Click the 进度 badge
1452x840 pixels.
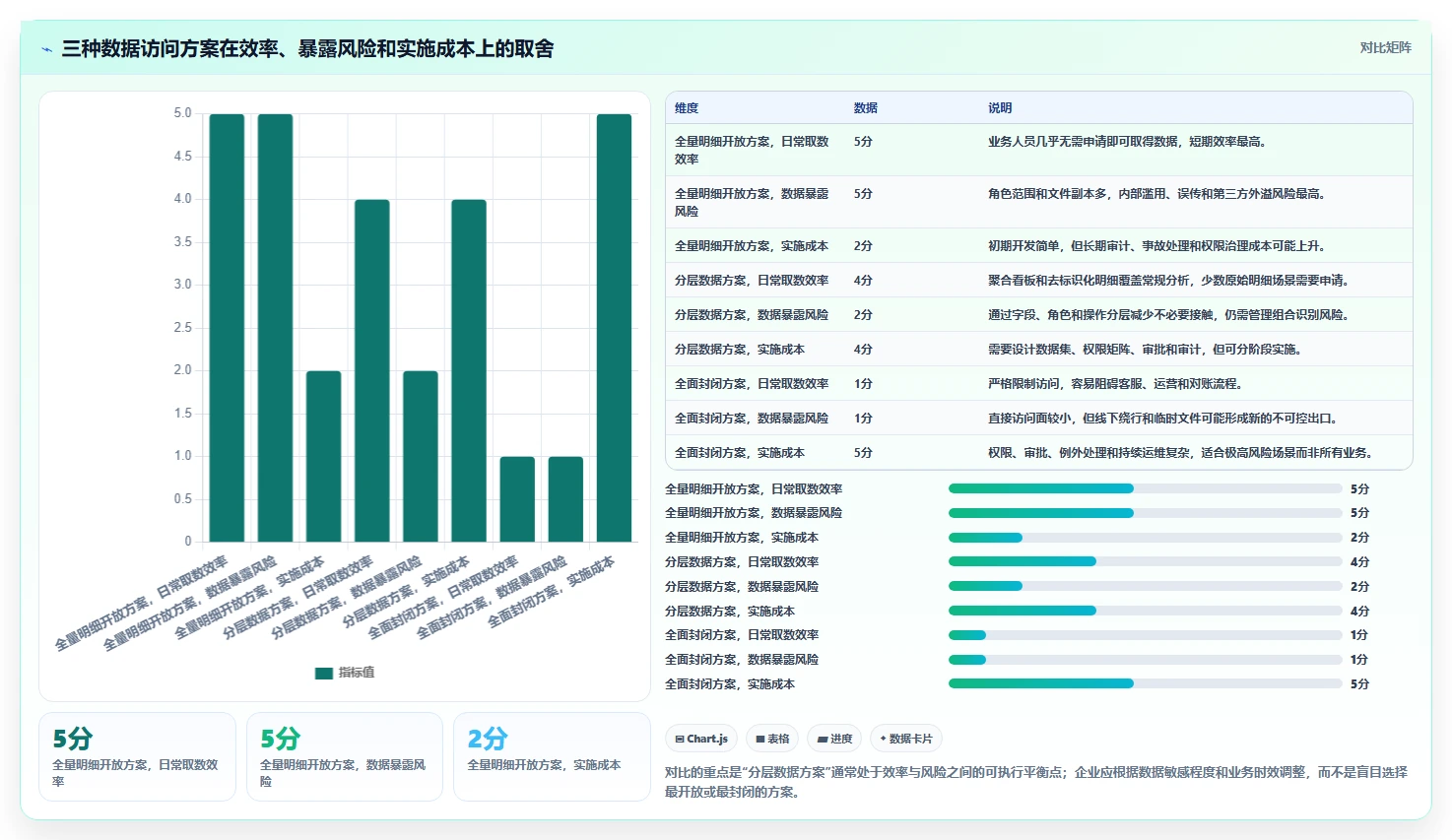(x=834, y=739)
